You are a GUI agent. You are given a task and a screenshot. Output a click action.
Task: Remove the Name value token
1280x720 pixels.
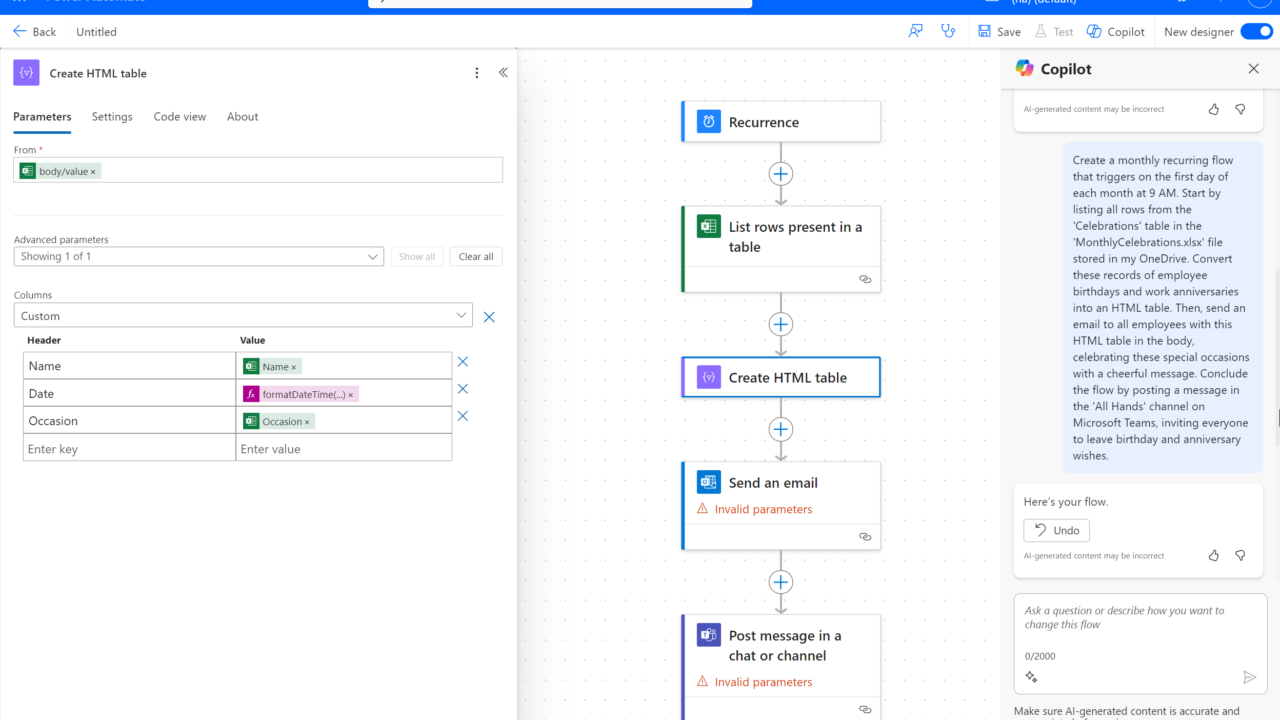[294, 367]
